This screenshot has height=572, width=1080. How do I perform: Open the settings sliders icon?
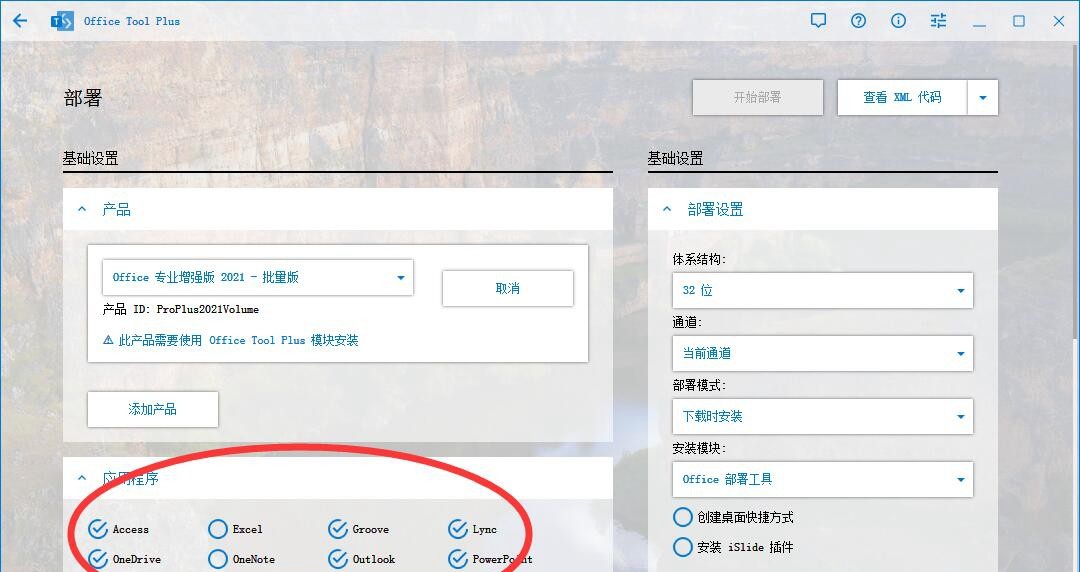pyautogui.click(x=938, y=21)
